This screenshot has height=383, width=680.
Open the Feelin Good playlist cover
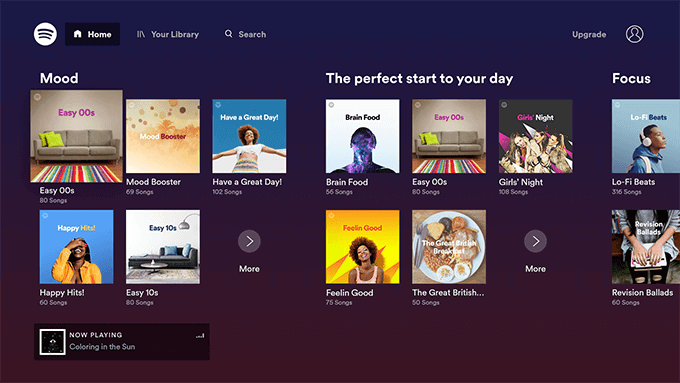point(363,247)
